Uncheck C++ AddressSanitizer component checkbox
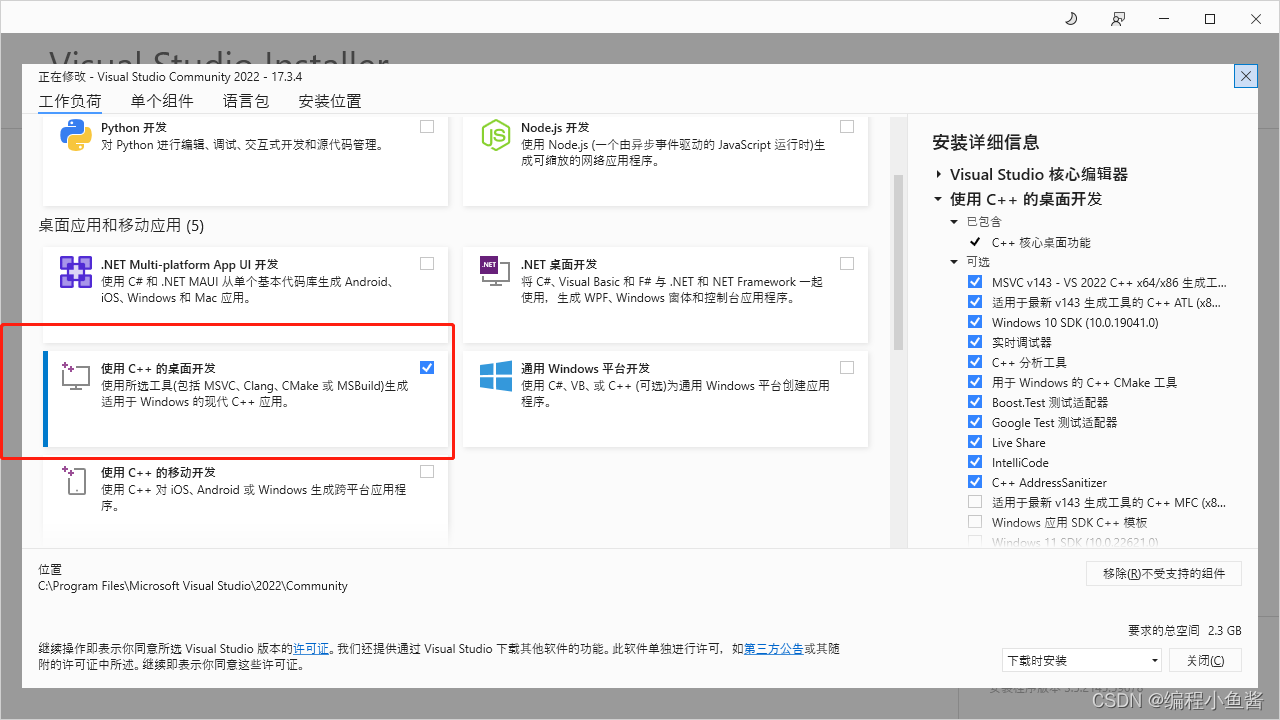This screenshot has height=720, width=1280. tap(975, 482)
